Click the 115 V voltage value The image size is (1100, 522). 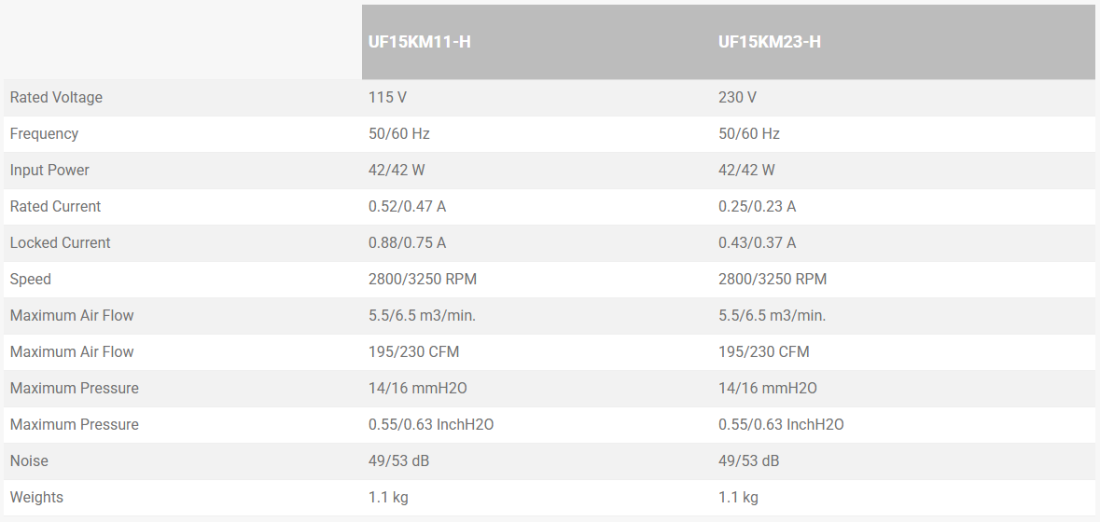pos(387,98)
